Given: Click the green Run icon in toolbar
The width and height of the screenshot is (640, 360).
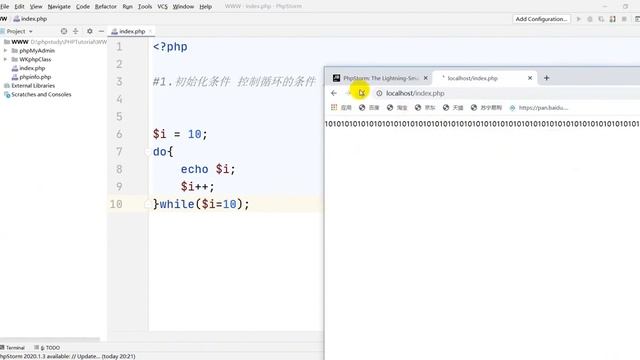Looking at the screenshot, I should [578, 19].
